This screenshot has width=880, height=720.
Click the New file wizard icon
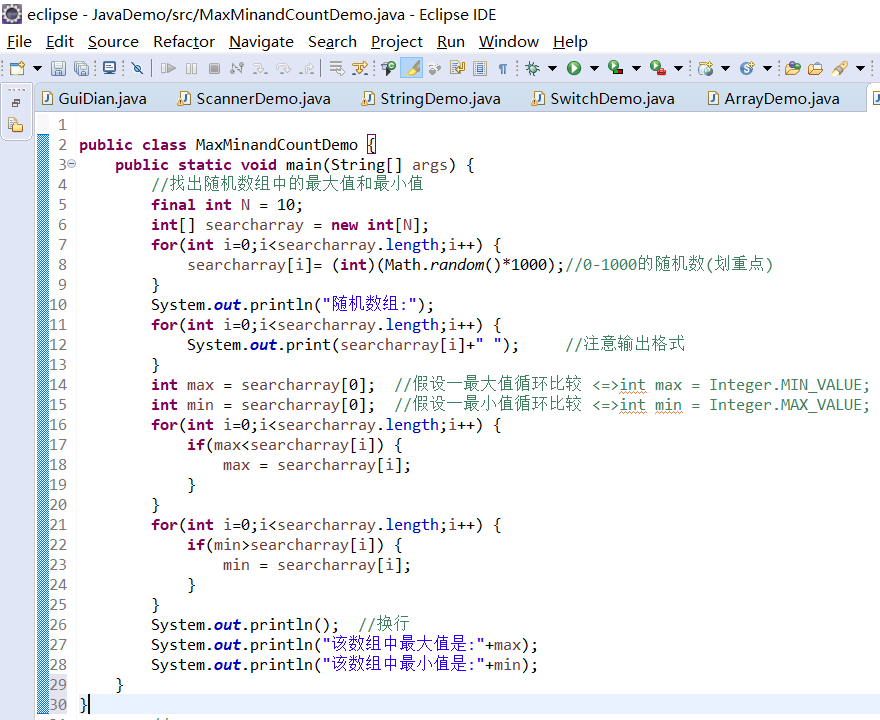[17, 68]
